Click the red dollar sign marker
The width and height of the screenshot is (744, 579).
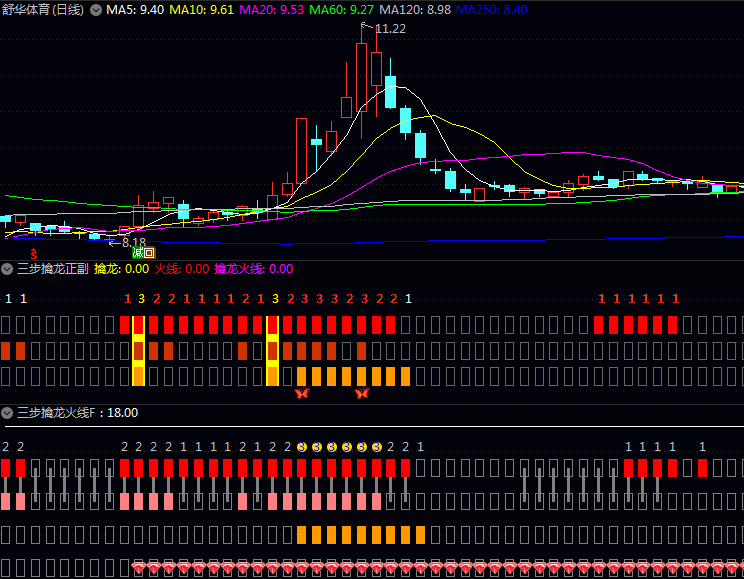point(33,255)
